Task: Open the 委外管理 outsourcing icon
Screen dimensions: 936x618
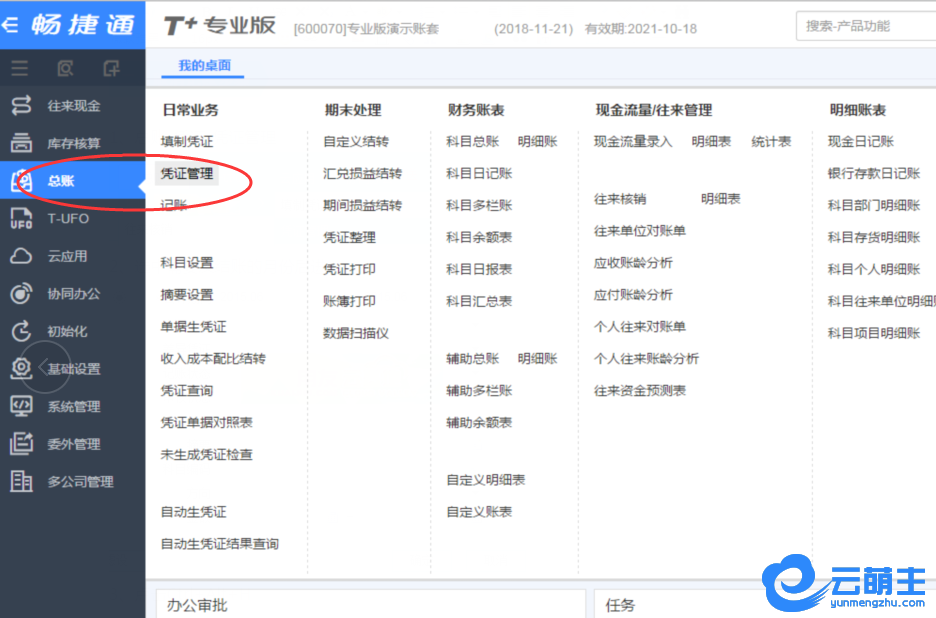Action: 21,444
